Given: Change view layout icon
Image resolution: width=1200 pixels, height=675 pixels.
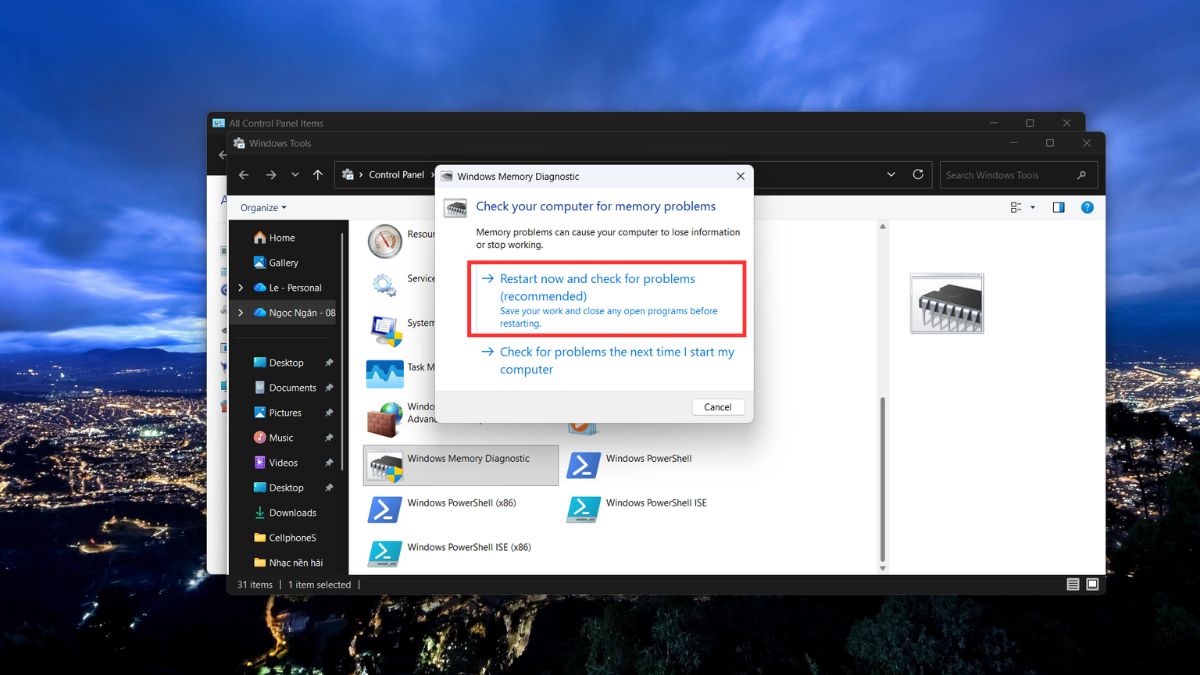Looking at the screenshot, I should [x=1016, y=207].
